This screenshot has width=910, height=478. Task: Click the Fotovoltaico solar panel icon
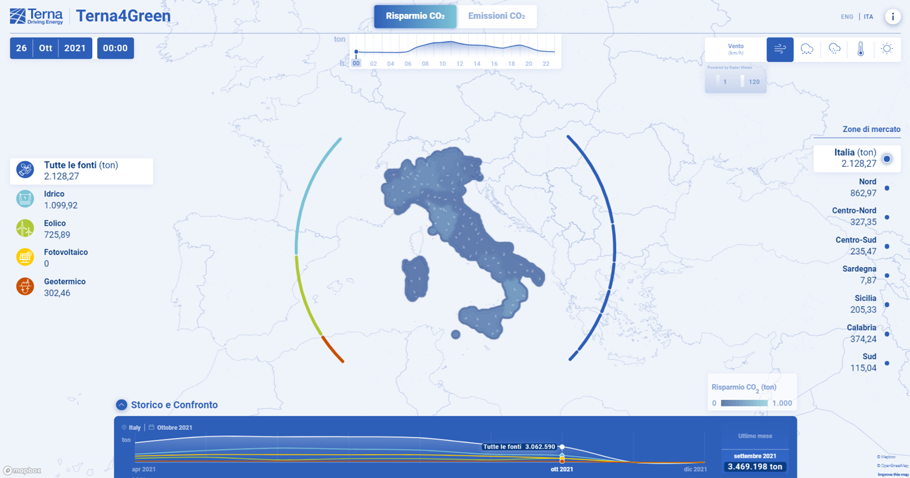(x=25, y=257)
